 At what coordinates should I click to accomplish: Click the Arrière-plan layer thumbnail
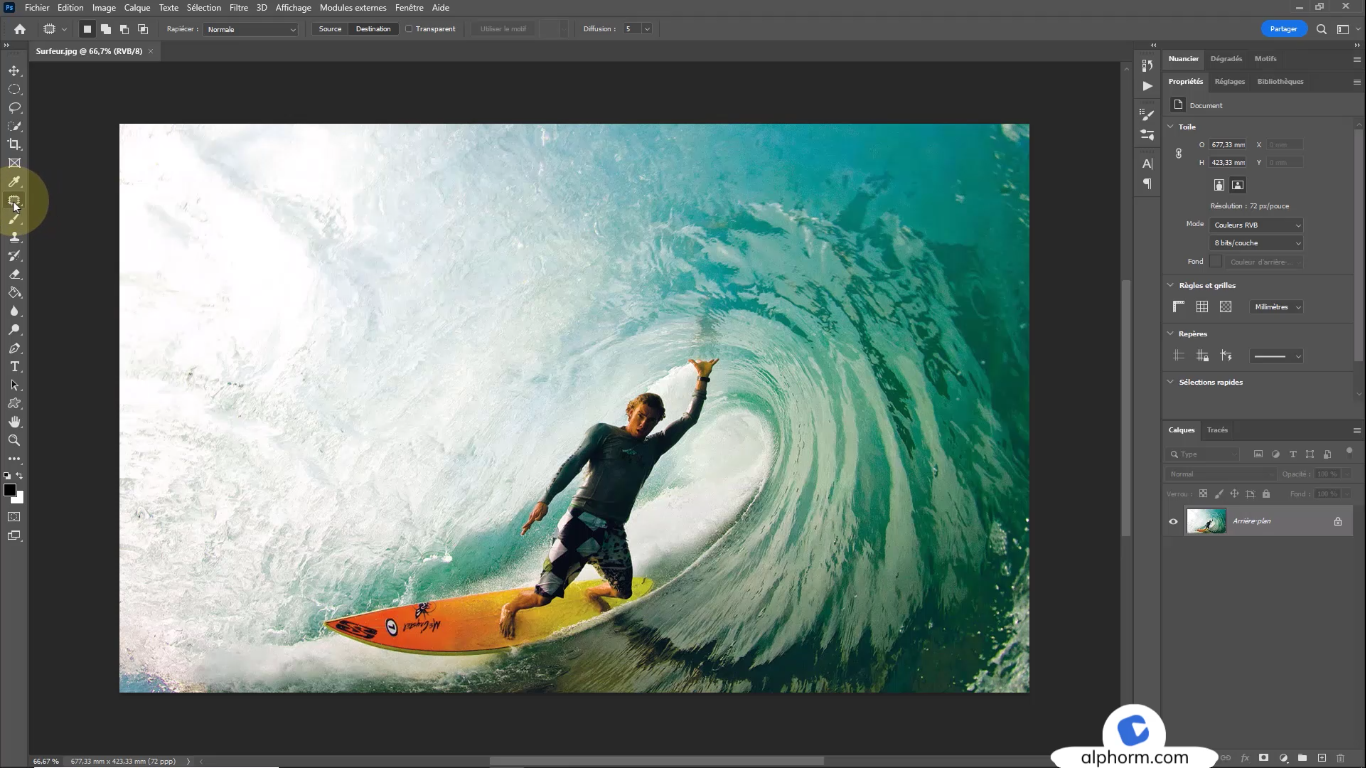(x=1206, y=520)
